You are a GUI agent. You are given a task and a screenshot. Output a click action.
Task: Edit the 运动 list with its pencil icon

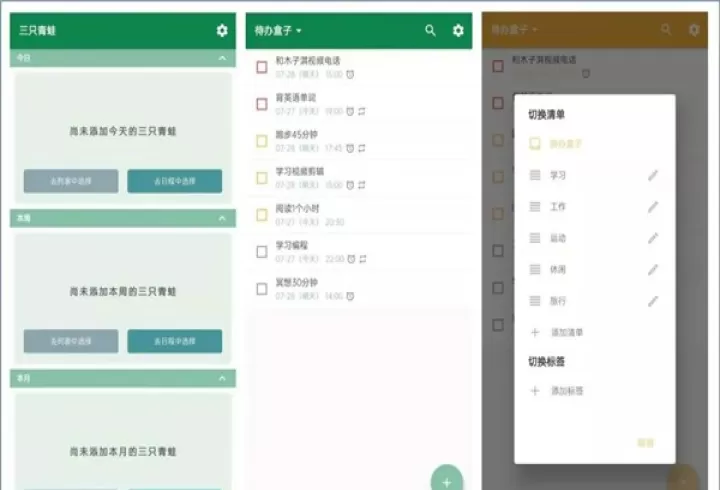(x=652, y=238)
